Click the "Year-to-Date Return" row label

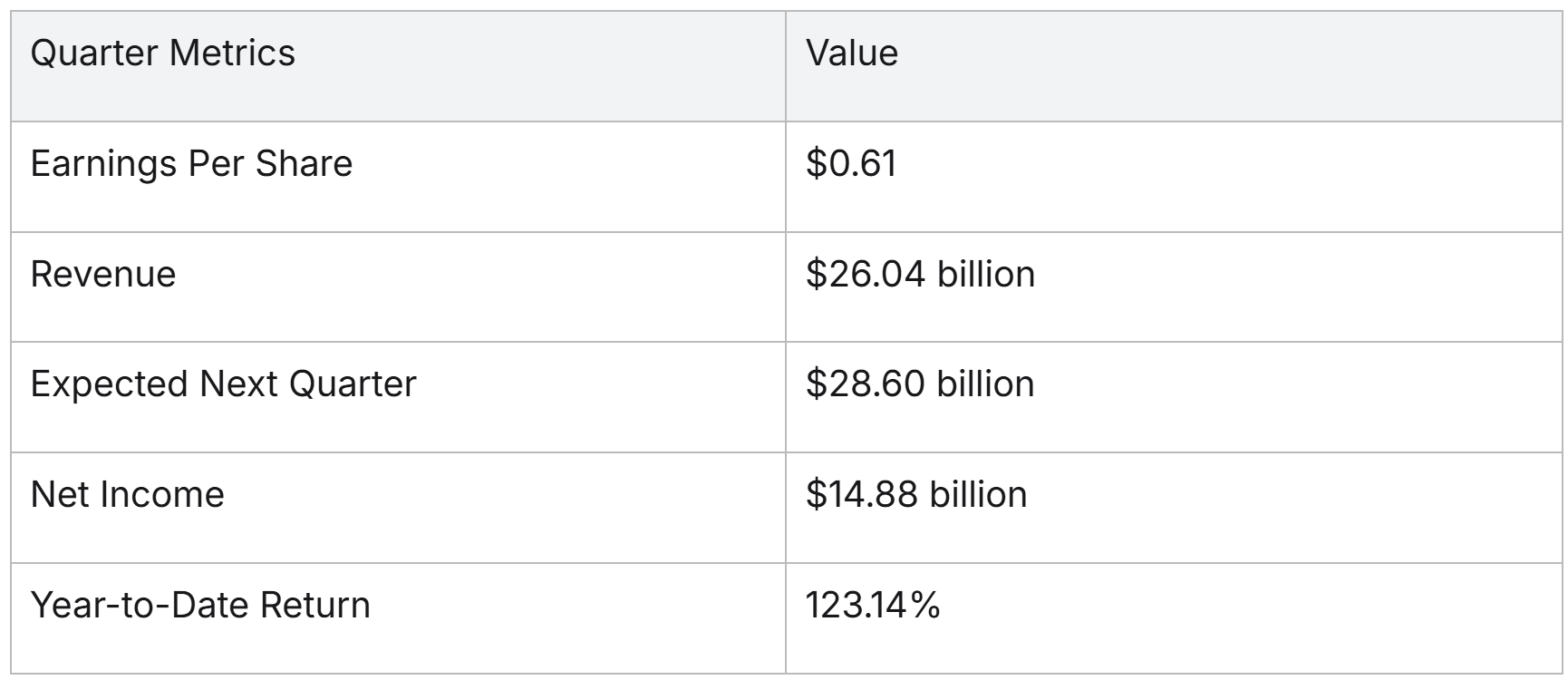[200, 606]
